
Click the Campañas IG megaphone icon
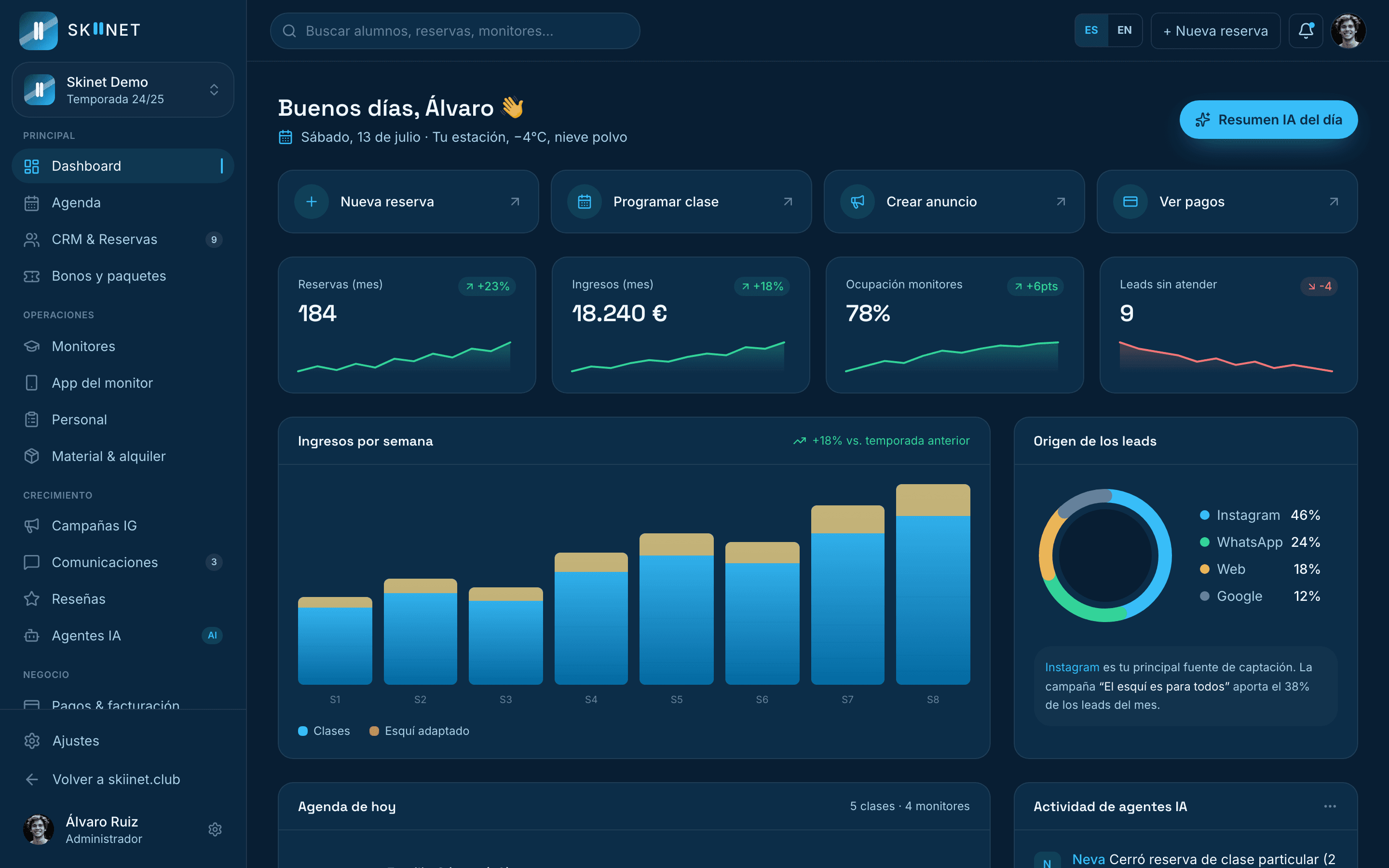pyautogui.click(x=31, y=526)
